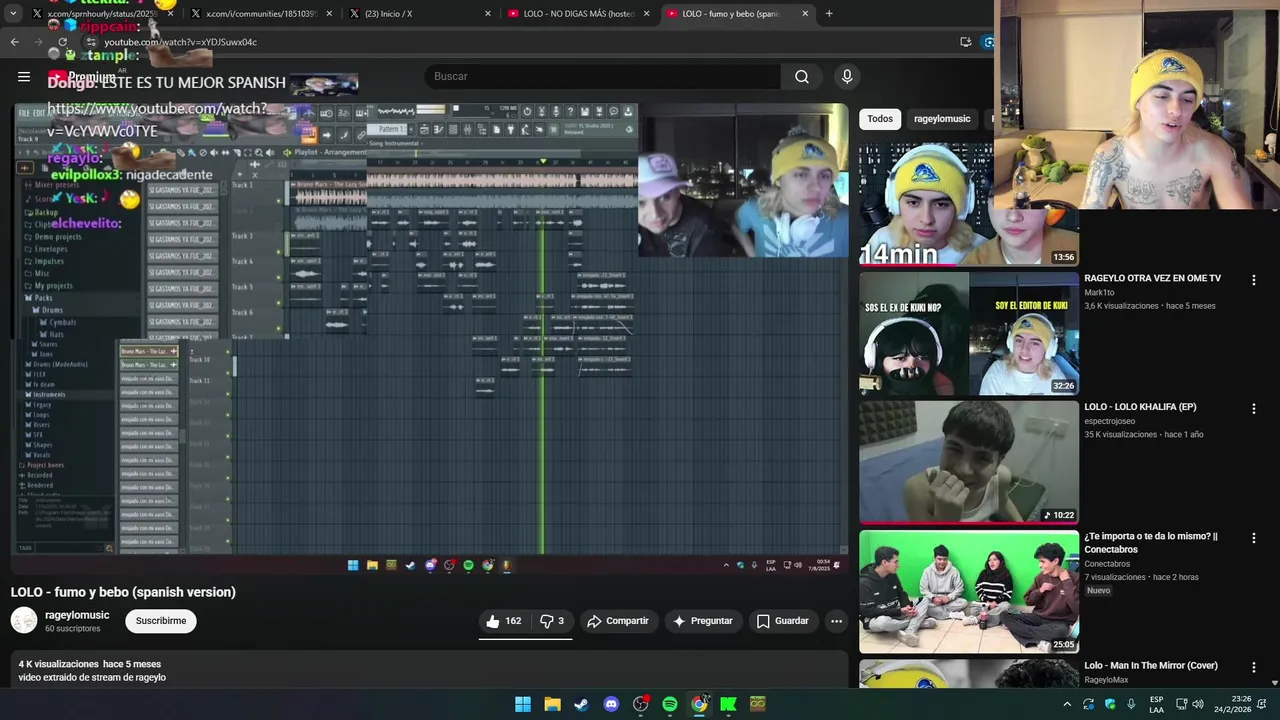Open the rageylomusic channel name link
Viewport: 1280px width, 720px height.
click(77, 615)
